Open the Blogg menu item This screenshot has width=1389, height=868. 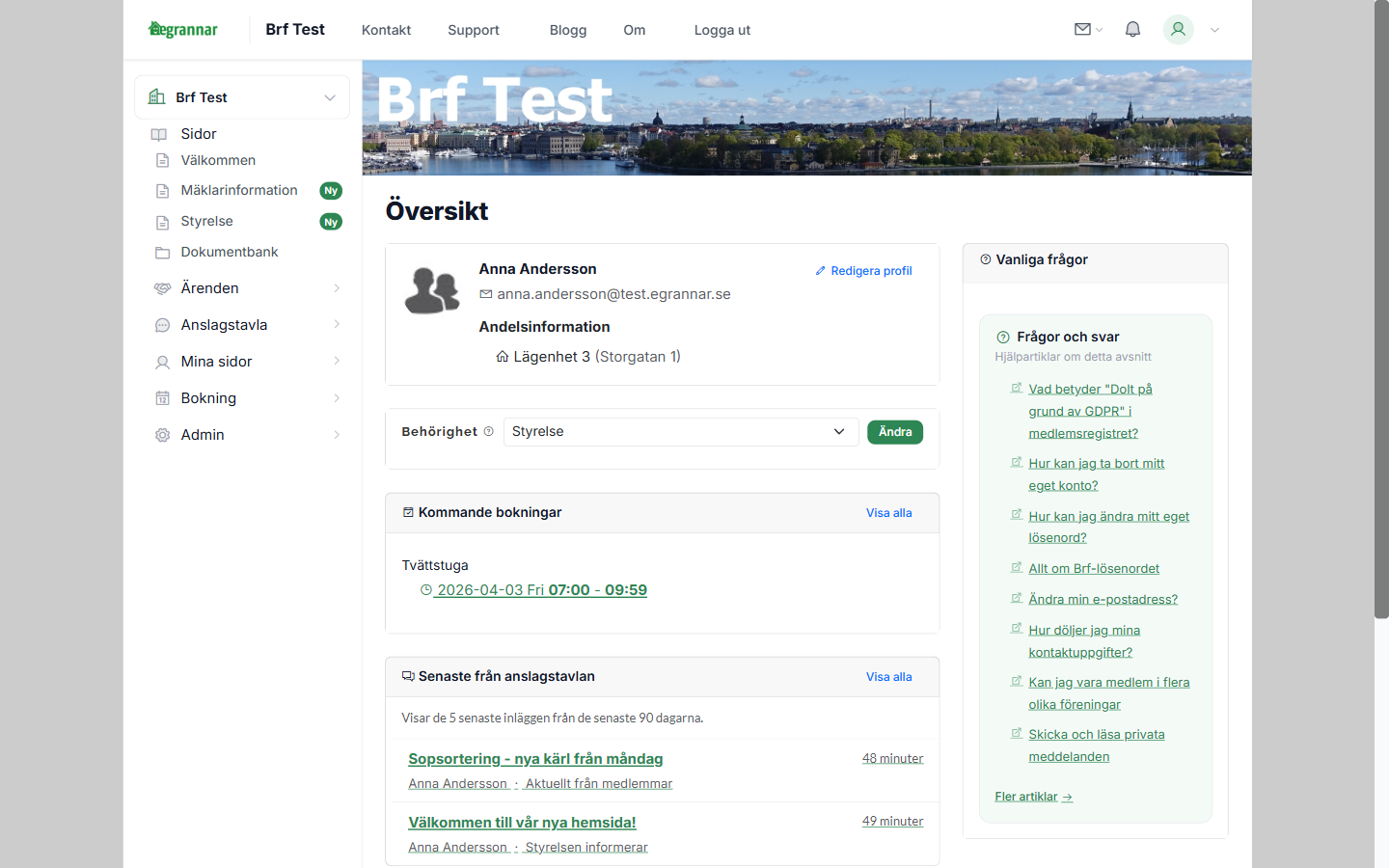point(568,30)
